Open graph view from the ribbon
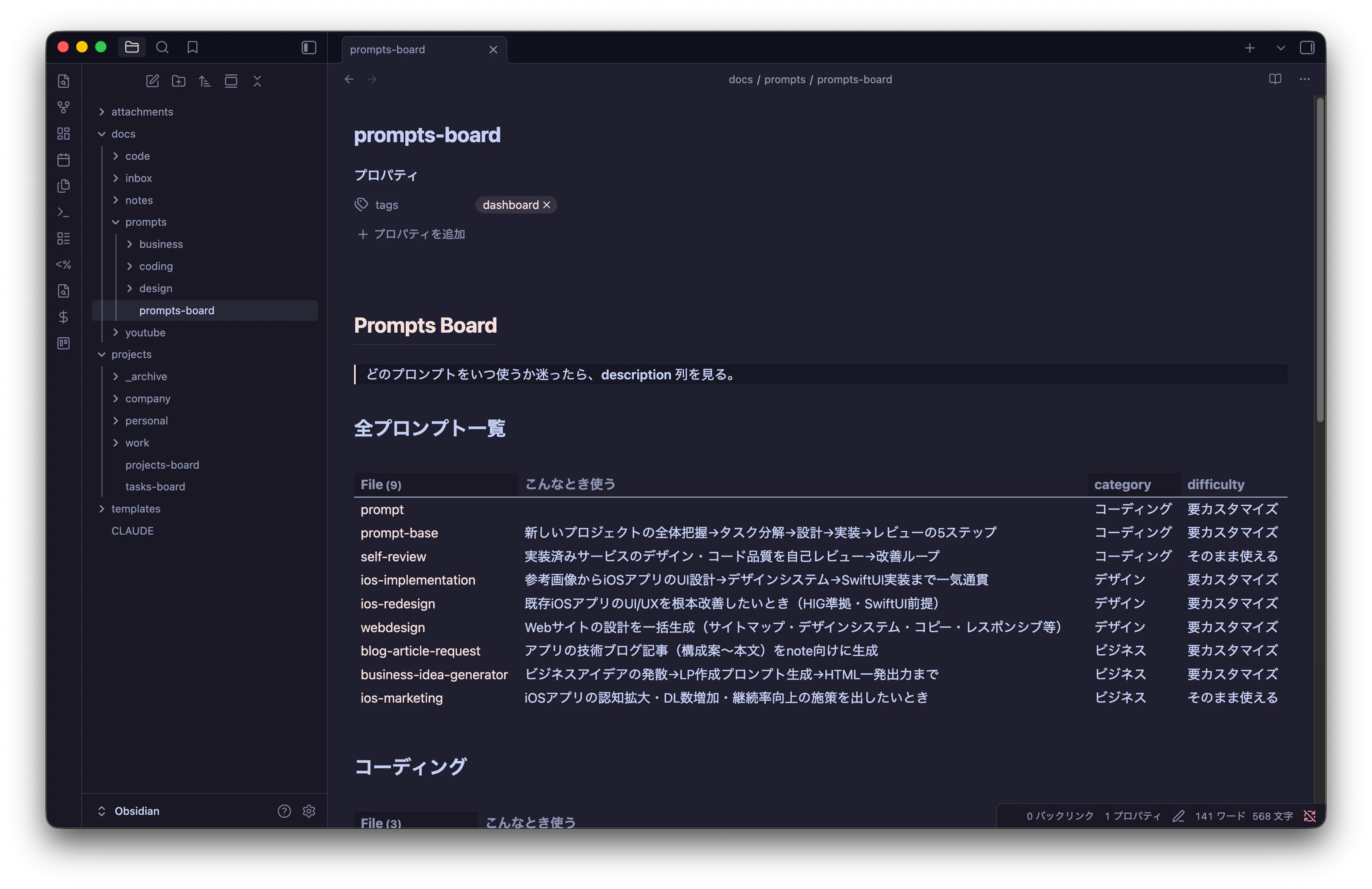 click(64, 107)
